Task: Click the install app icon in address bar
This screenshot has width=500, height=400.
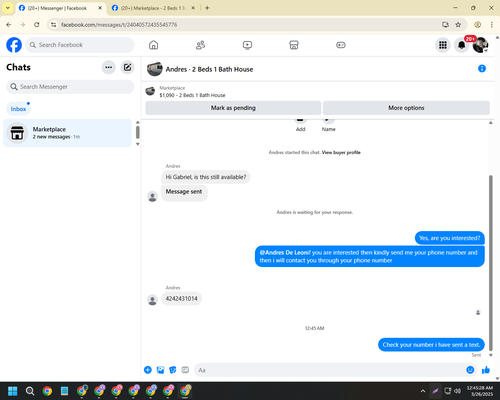Action: pyautogui.click(x=445, y=25)
